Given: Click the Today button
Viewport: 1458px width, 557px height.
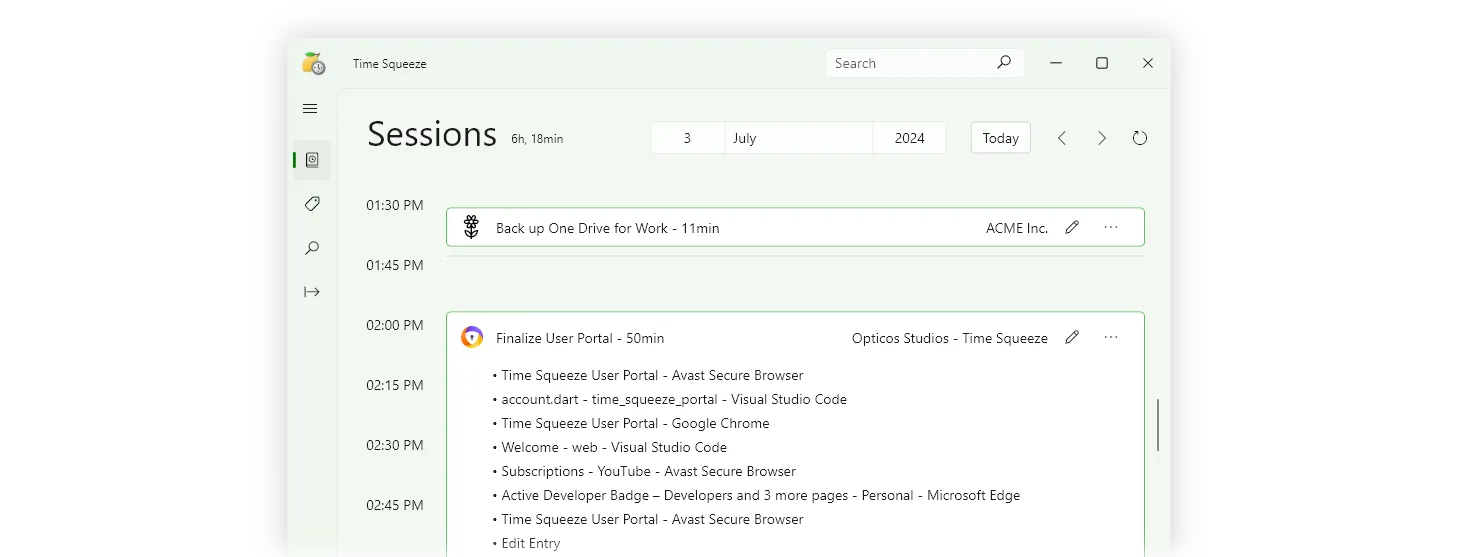Looking at the screenshot, I should click(1000, 138).
